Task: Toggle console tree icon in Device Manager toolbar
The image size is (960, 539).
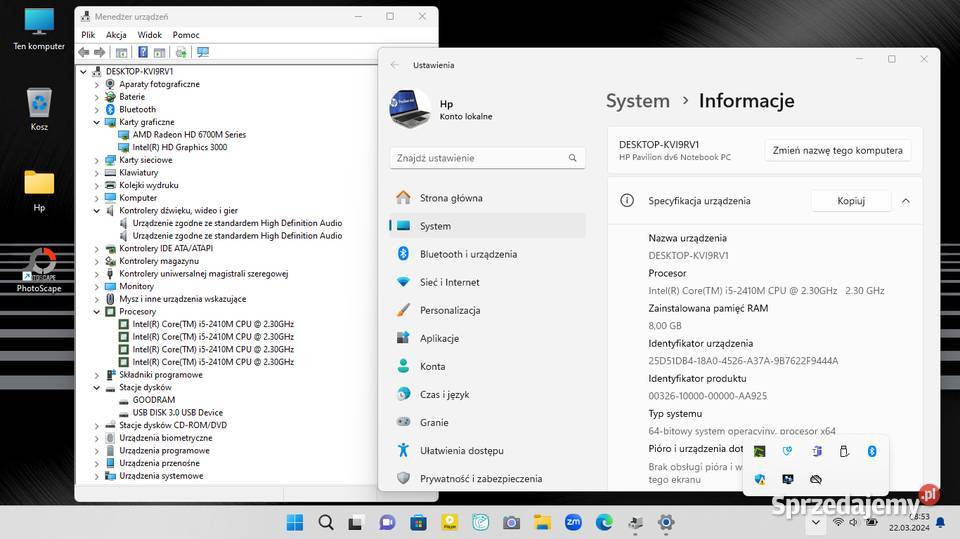Action: point(122,53)
